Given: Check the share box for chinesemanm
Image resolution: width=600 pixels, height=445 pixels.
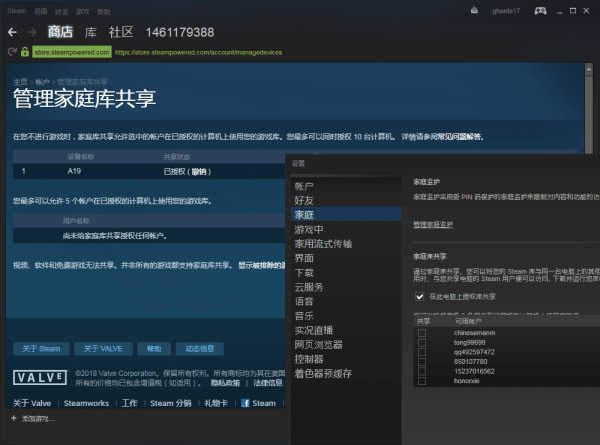Looking at the screenshot, I should click(422, 333).
